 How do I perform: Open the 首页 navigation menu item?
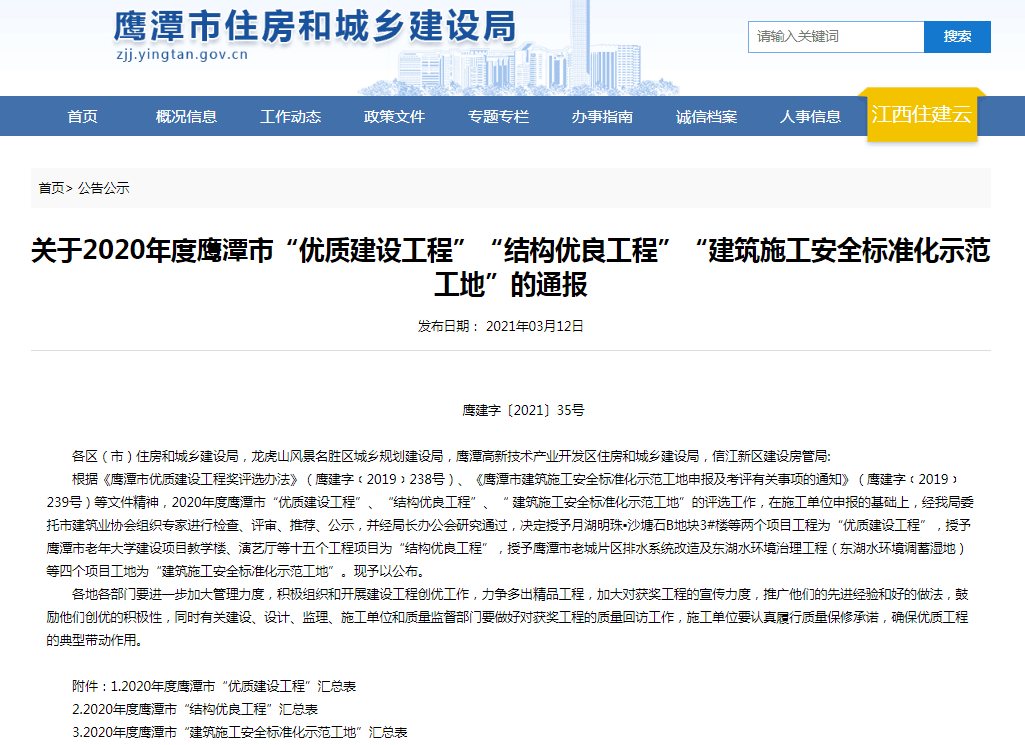point(83,116)
